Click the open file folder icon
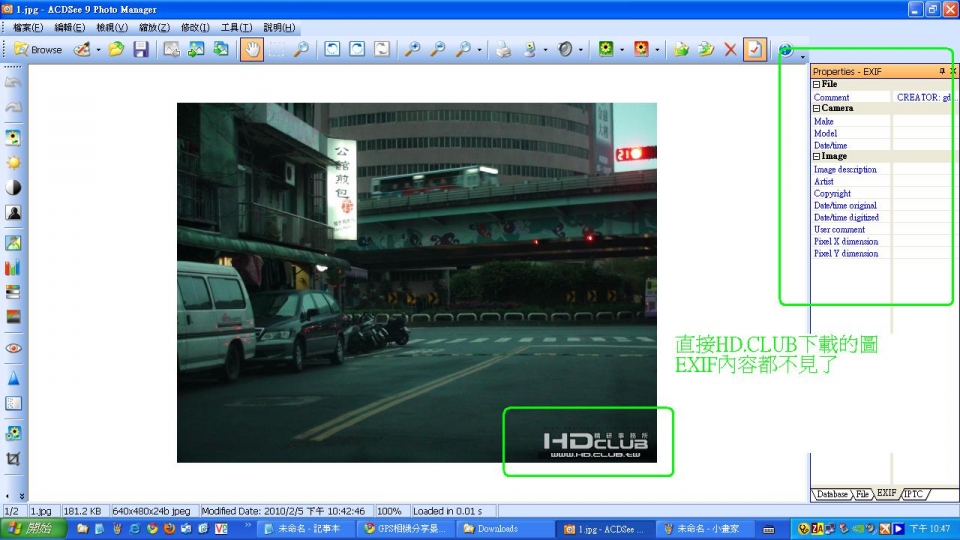Image resolution: width=960 pixels, height=540 pixels. click(116, 50)
